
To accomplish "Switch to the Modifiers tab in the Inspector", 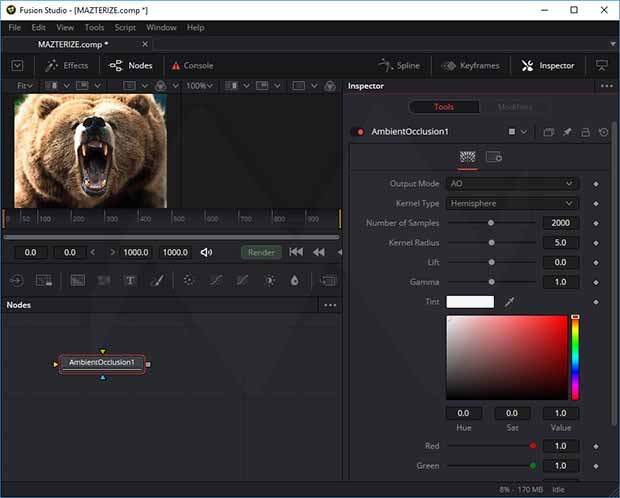I will click(x=515, y=107).
